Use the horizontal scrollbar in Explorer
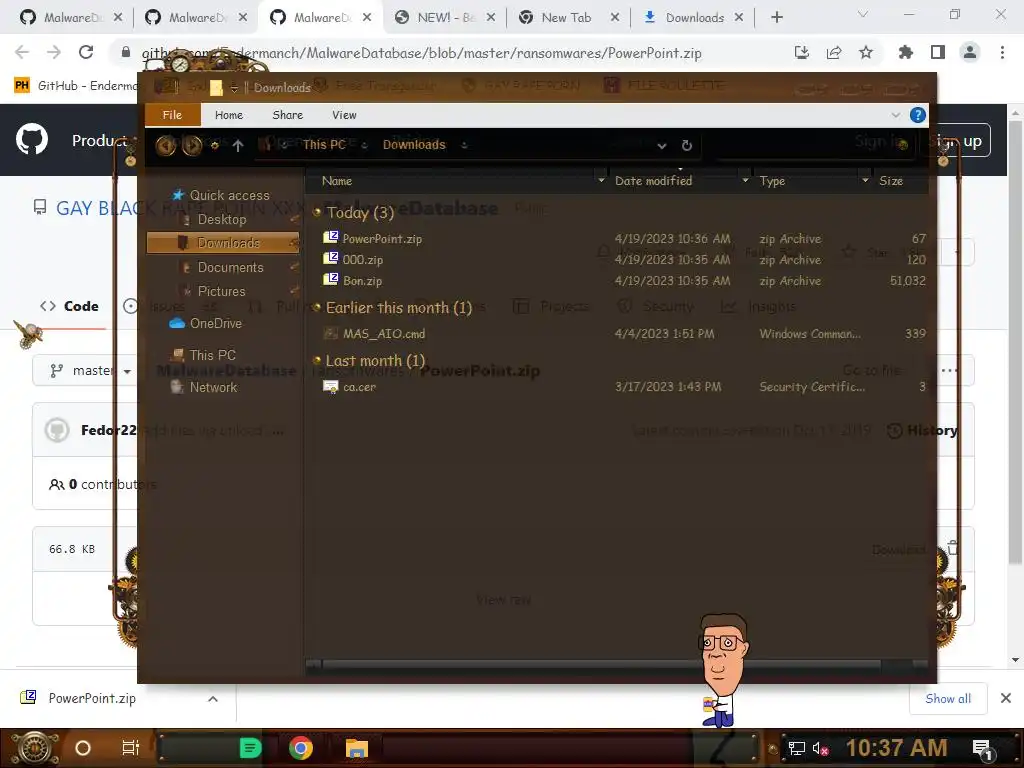Viewport: 1024px width, 768px height. click(x=601, y=665)
